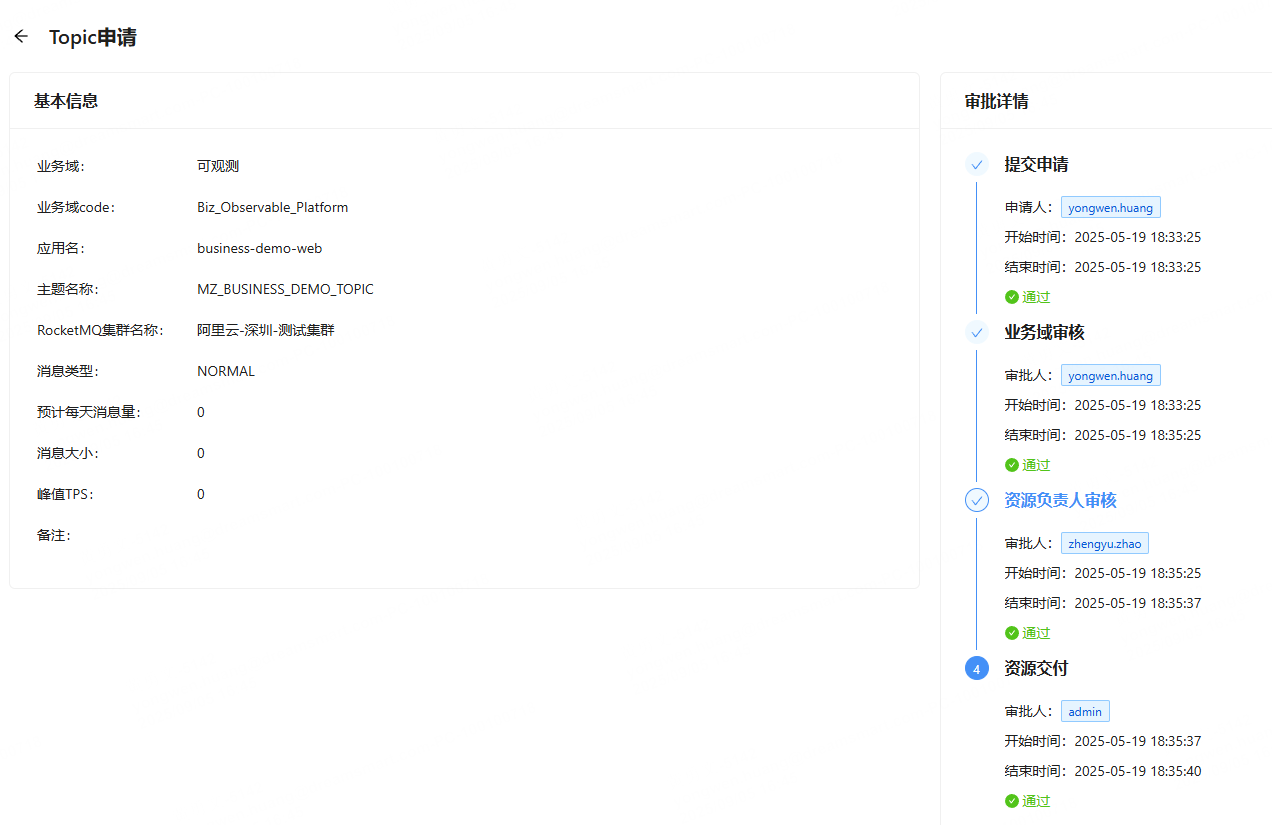Click the green 通过 icon under 提交申请
Image resolution: width=1272 pixels, height=825 pixels.
click(x=1012, y=297)
